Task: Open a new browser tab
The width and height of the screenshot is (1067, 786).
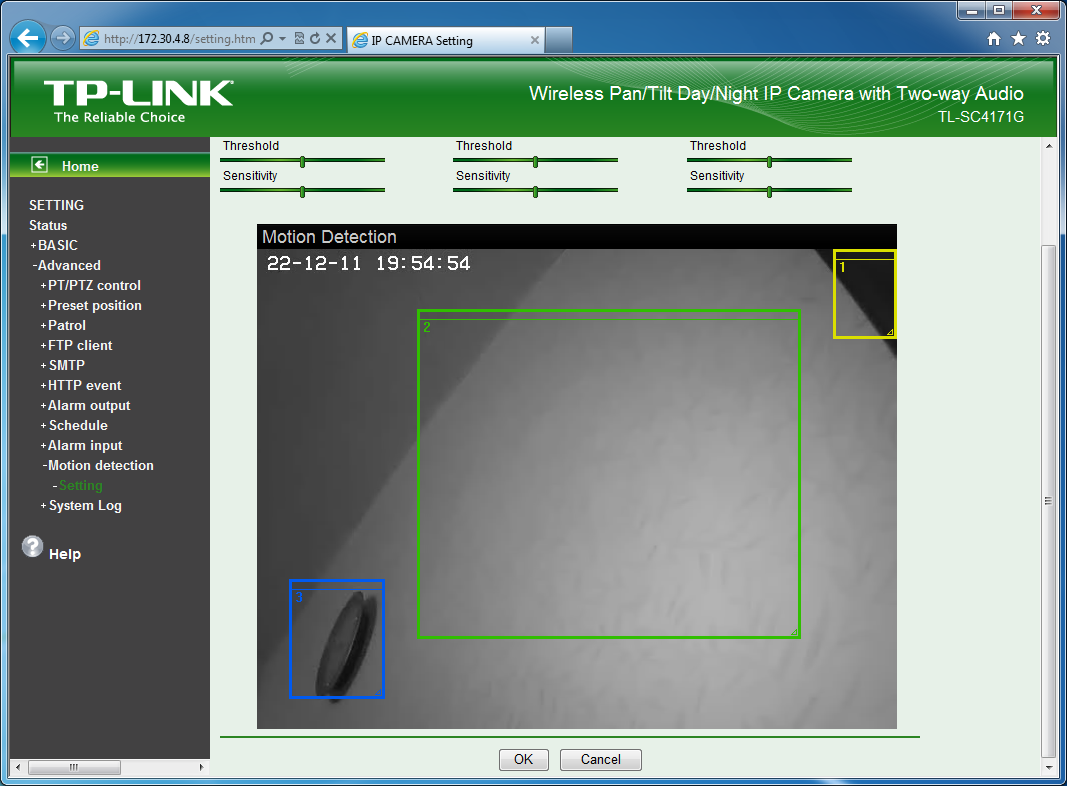Action: tap(559, 40)
